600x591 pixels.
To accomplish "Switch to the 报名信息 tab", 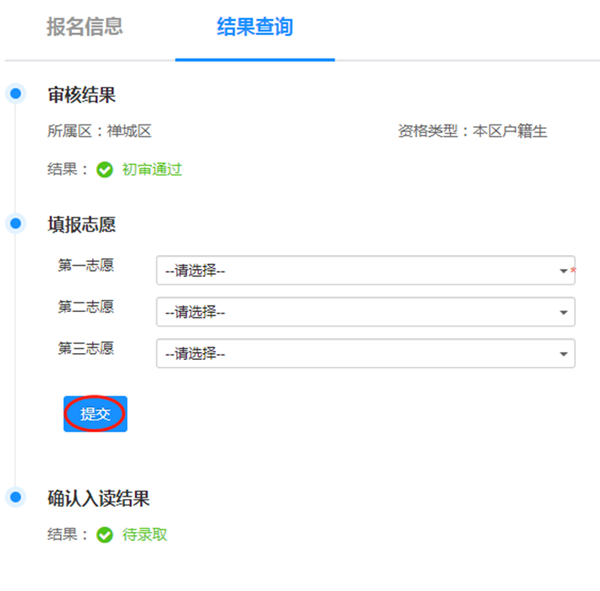I will 84,27.
